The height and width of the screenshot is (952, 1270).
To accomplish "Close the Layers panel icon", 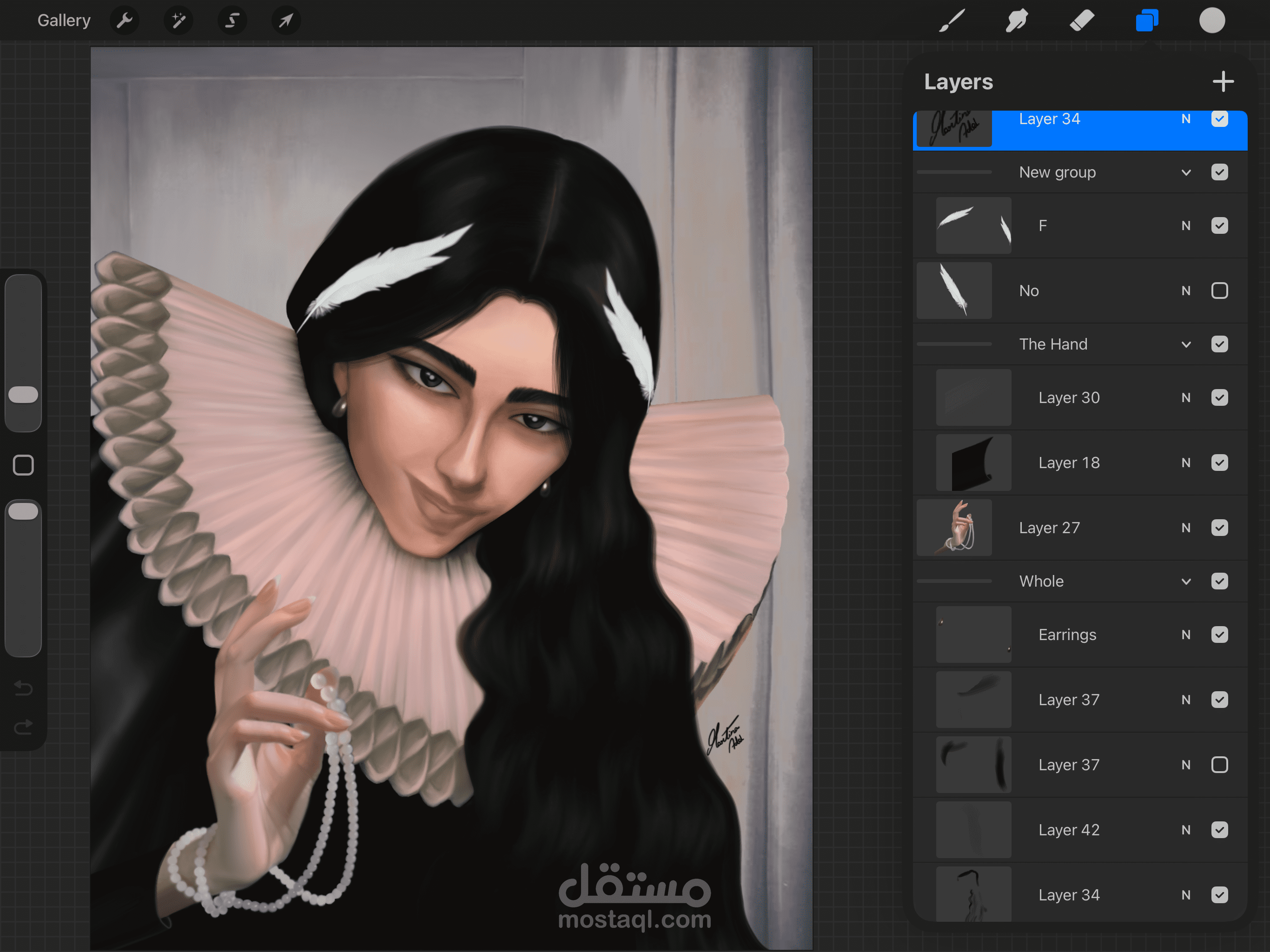I will tap(1146, 20).
